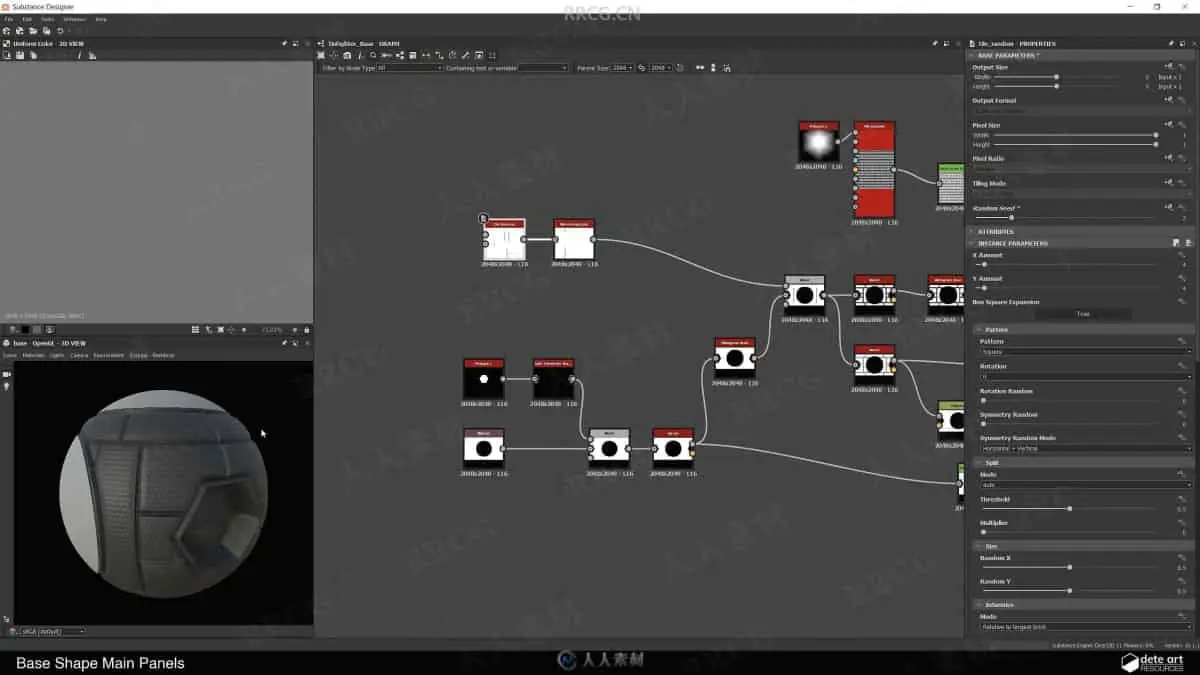Screen dimensions: 1200x675
Task: Open the Lights menu in 3D view
Action: click(x=57, y=355)
